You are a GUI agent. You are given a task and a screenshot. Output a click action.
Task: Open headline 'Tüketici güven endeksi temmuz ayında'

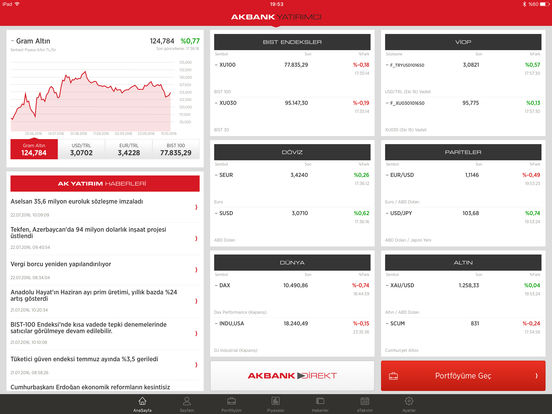coord(84,359)
